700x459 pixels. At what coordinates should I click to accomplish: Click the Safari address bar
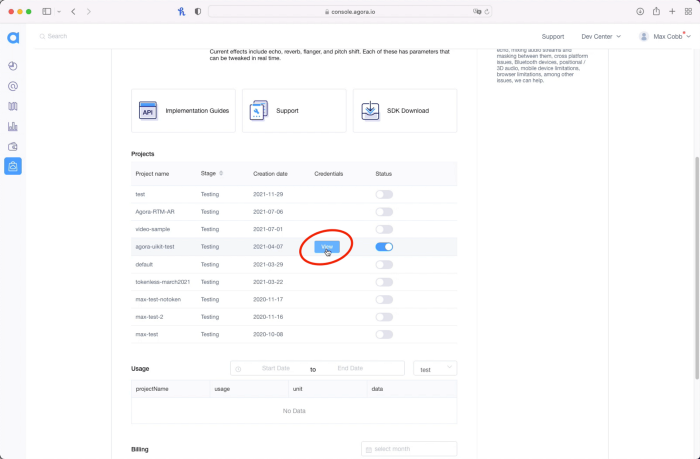tap(350, 12)
